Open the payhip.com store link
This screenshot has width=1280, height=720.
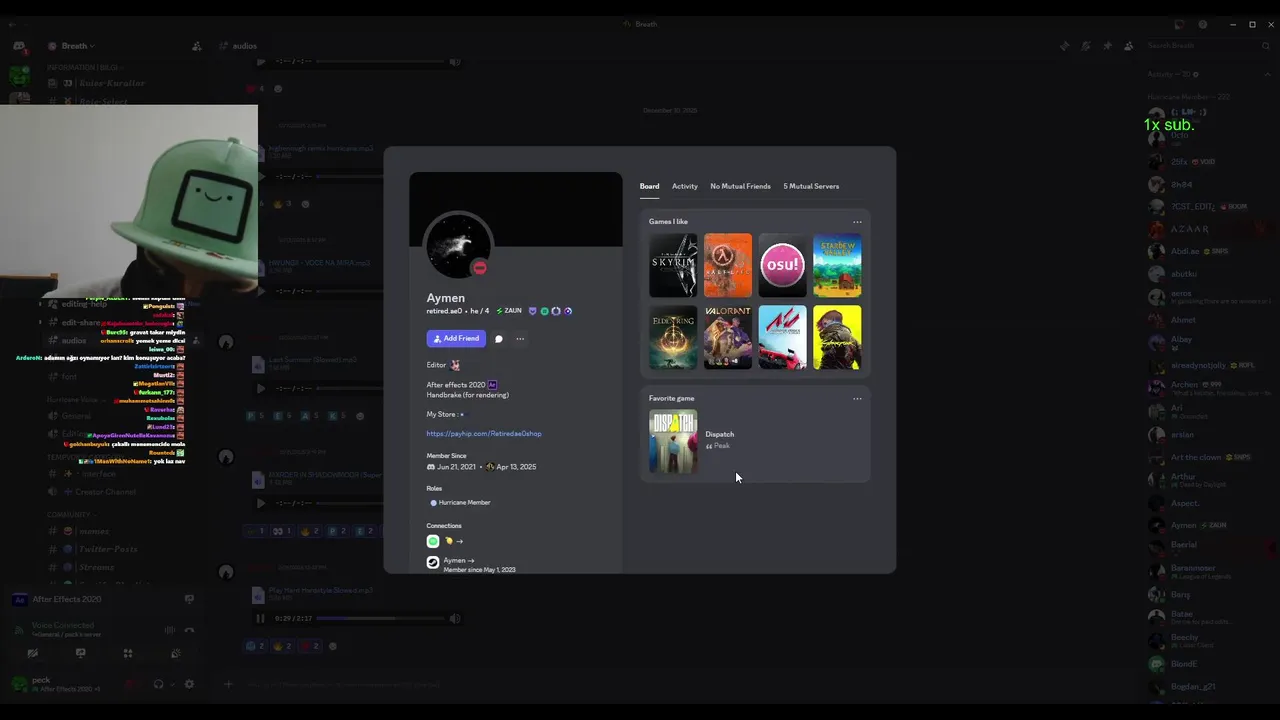click(x=484, y=434)
